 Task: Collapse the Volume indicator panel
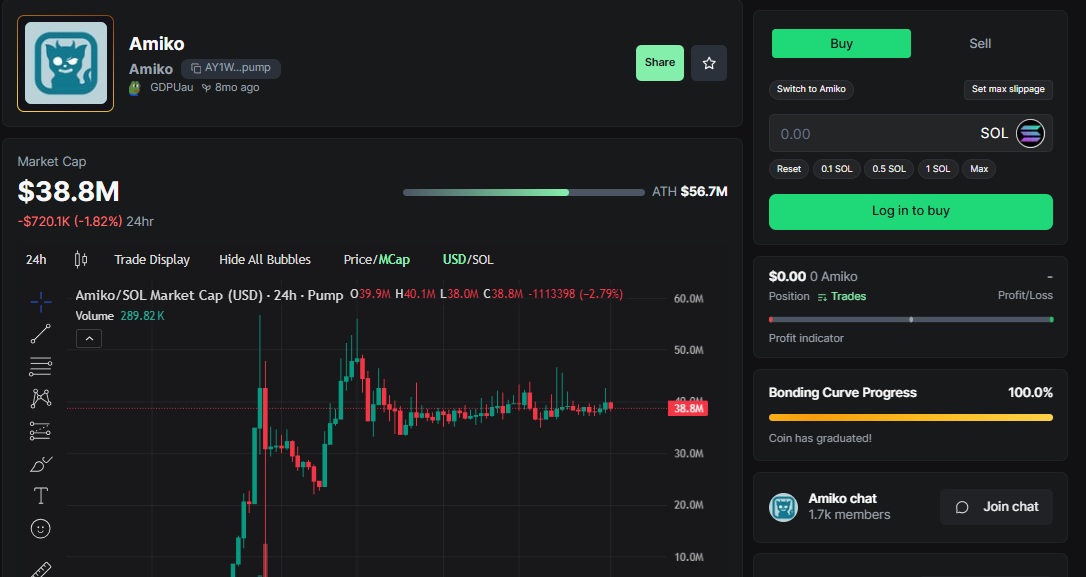[x=89, y=338]
